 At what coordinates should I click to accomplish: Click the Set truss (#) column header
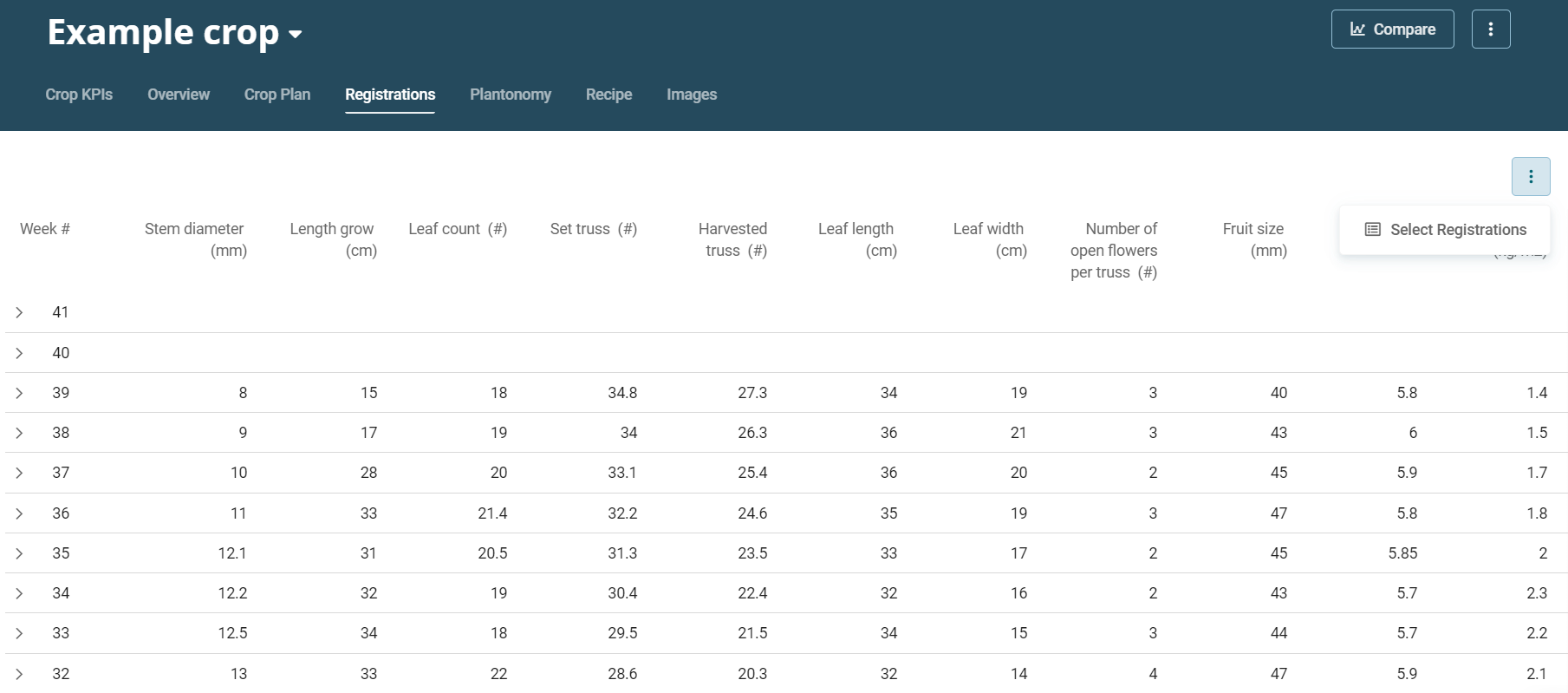pos(594,229)
